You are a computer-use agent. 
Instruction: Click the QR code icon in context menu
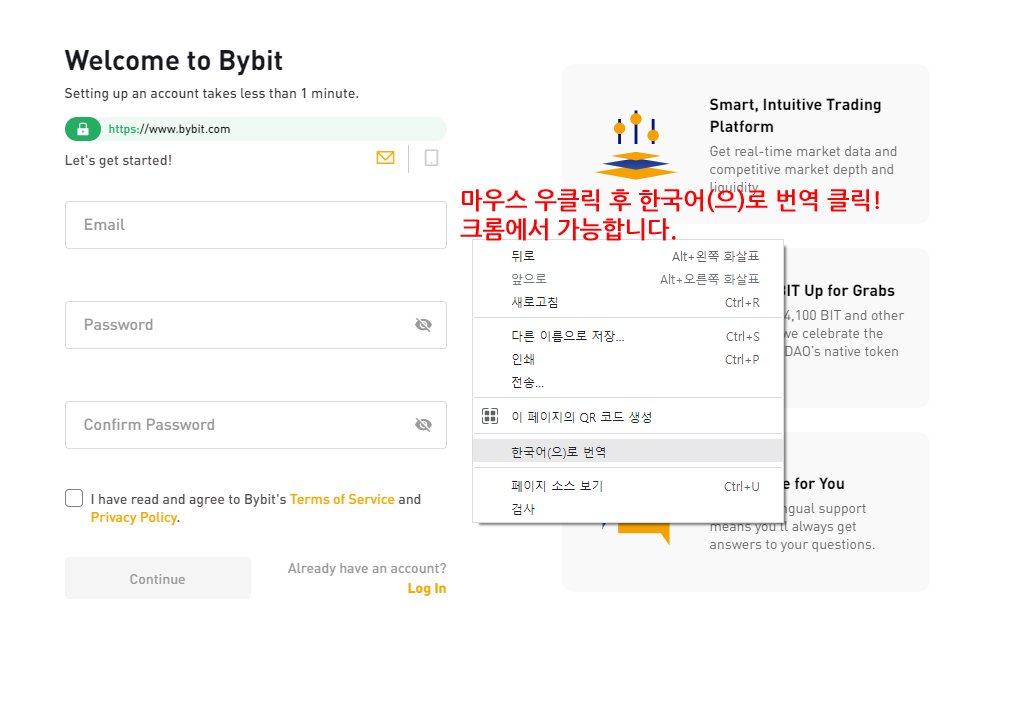490,417
